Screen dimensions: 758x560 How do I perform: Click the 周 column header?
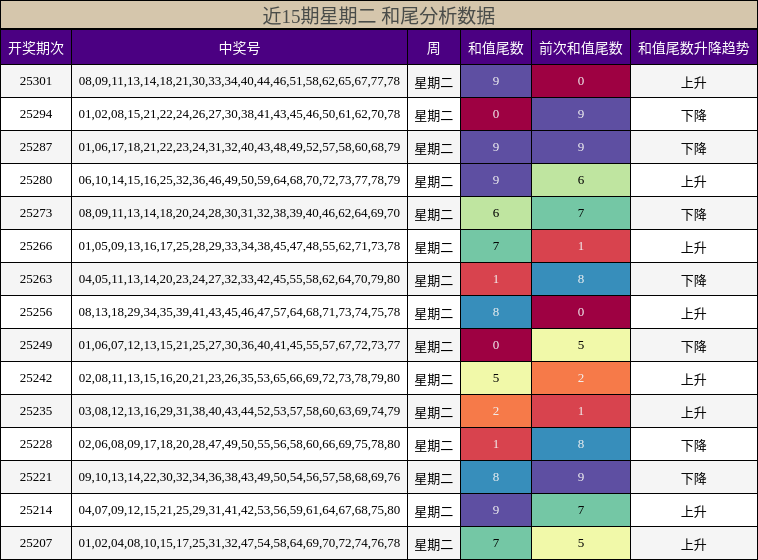tap(434, 48)
